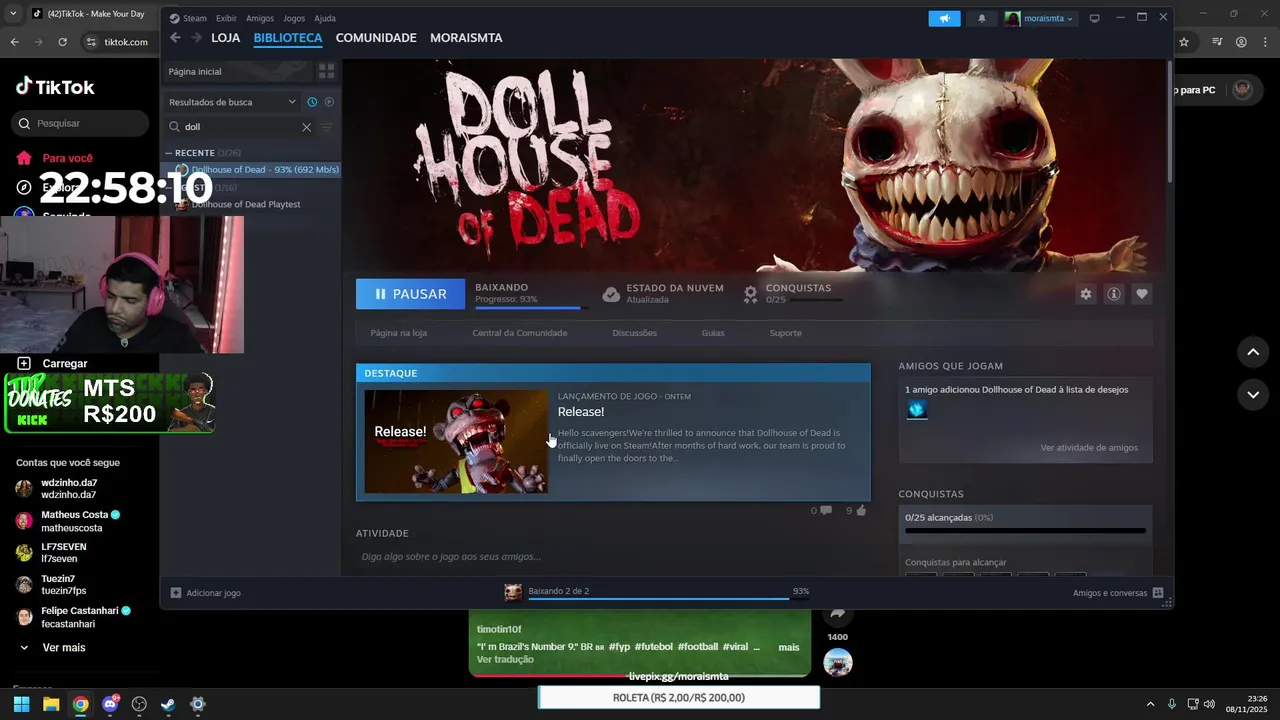Open Discord from taskbar
This screenshot has height=720, width=1280.
coord(110,704)
